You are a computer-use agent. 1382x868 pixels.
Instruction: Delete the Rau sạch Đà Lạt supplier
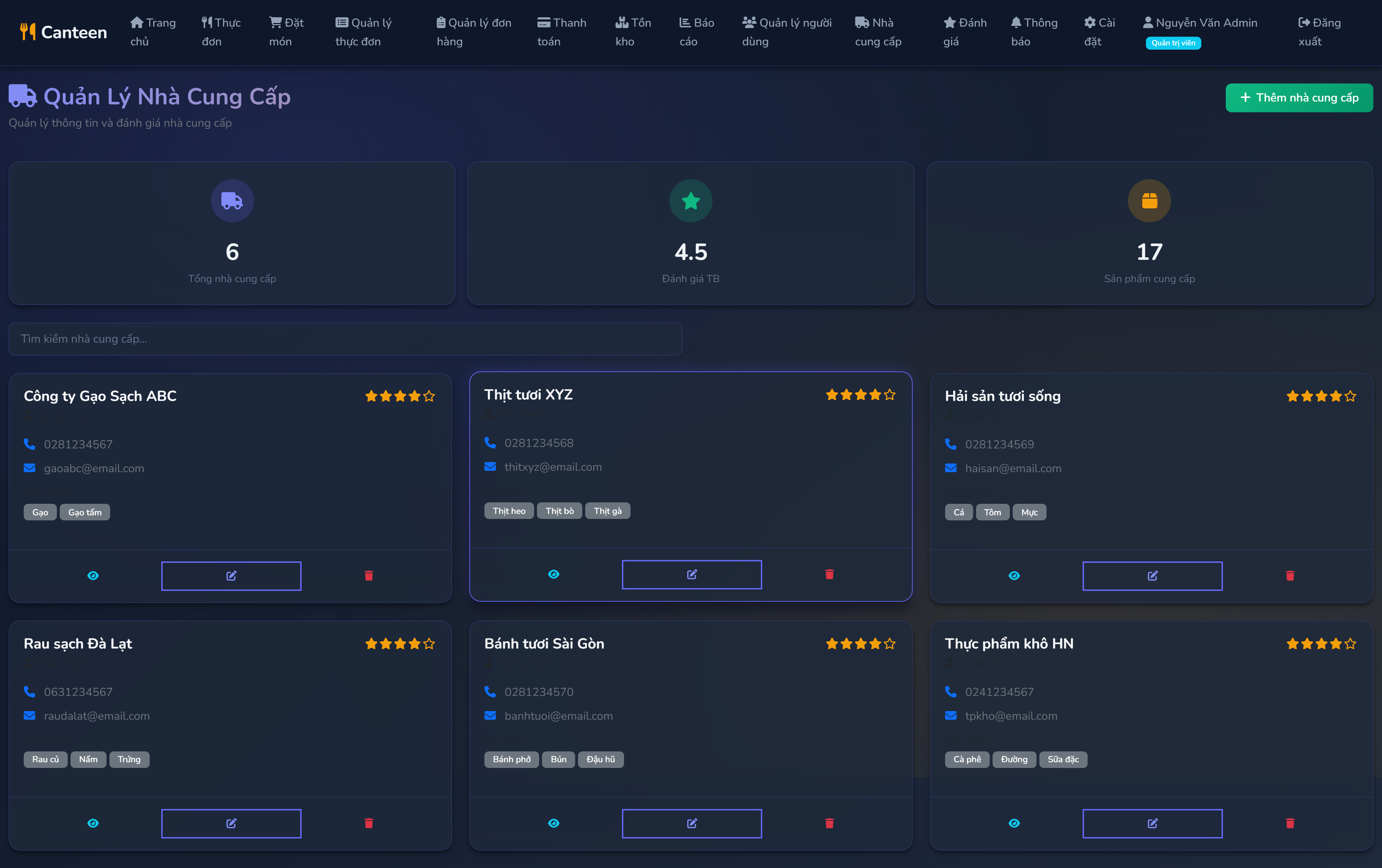(x=369, y=823)
